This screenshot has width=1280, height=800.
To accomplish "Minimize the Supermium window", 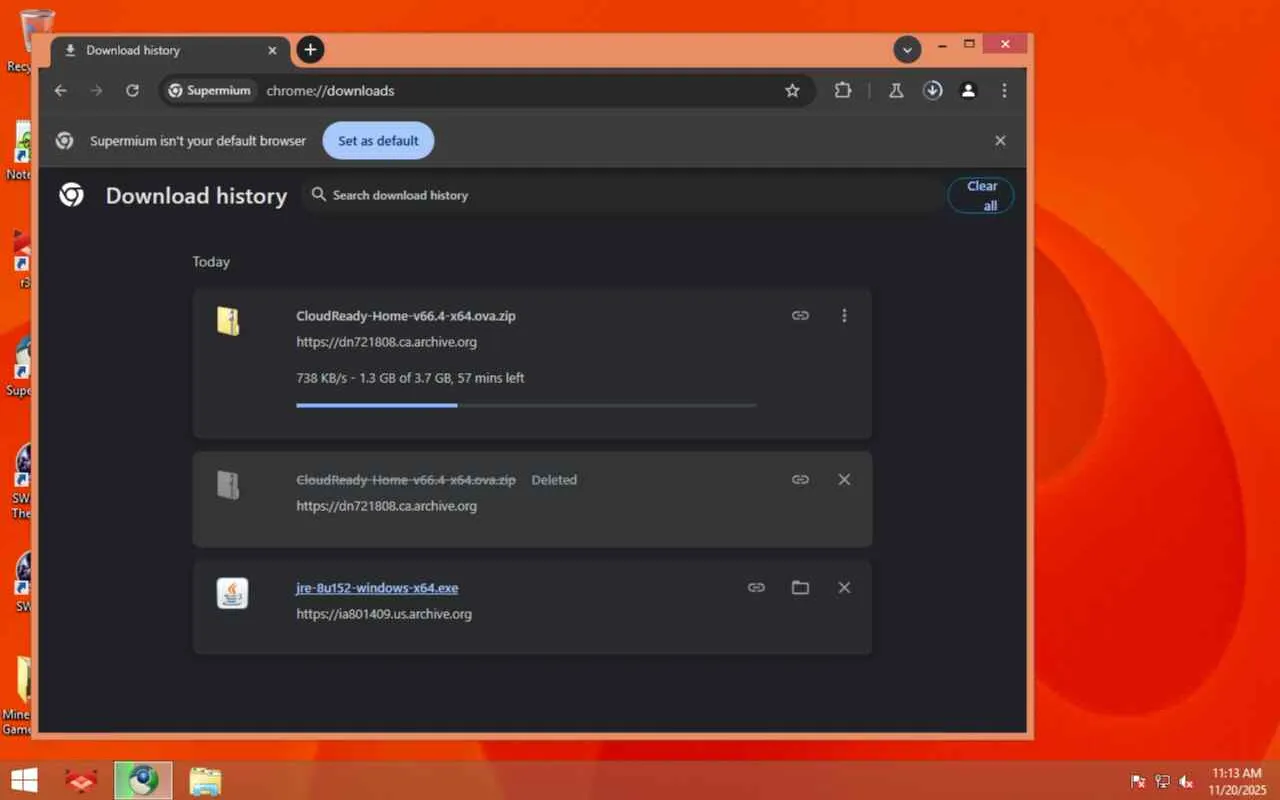I will (941, 45).
